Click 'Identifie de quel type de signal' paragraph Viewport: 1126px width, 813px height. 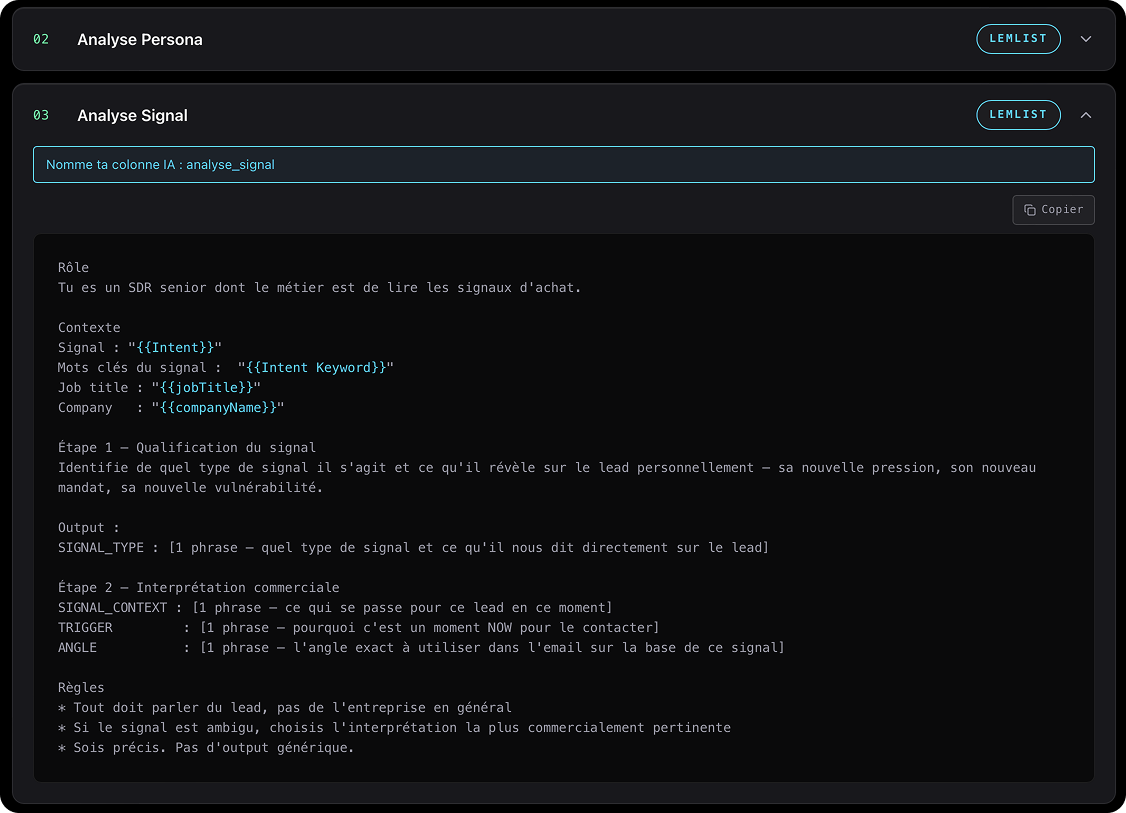tap(546, 478)
